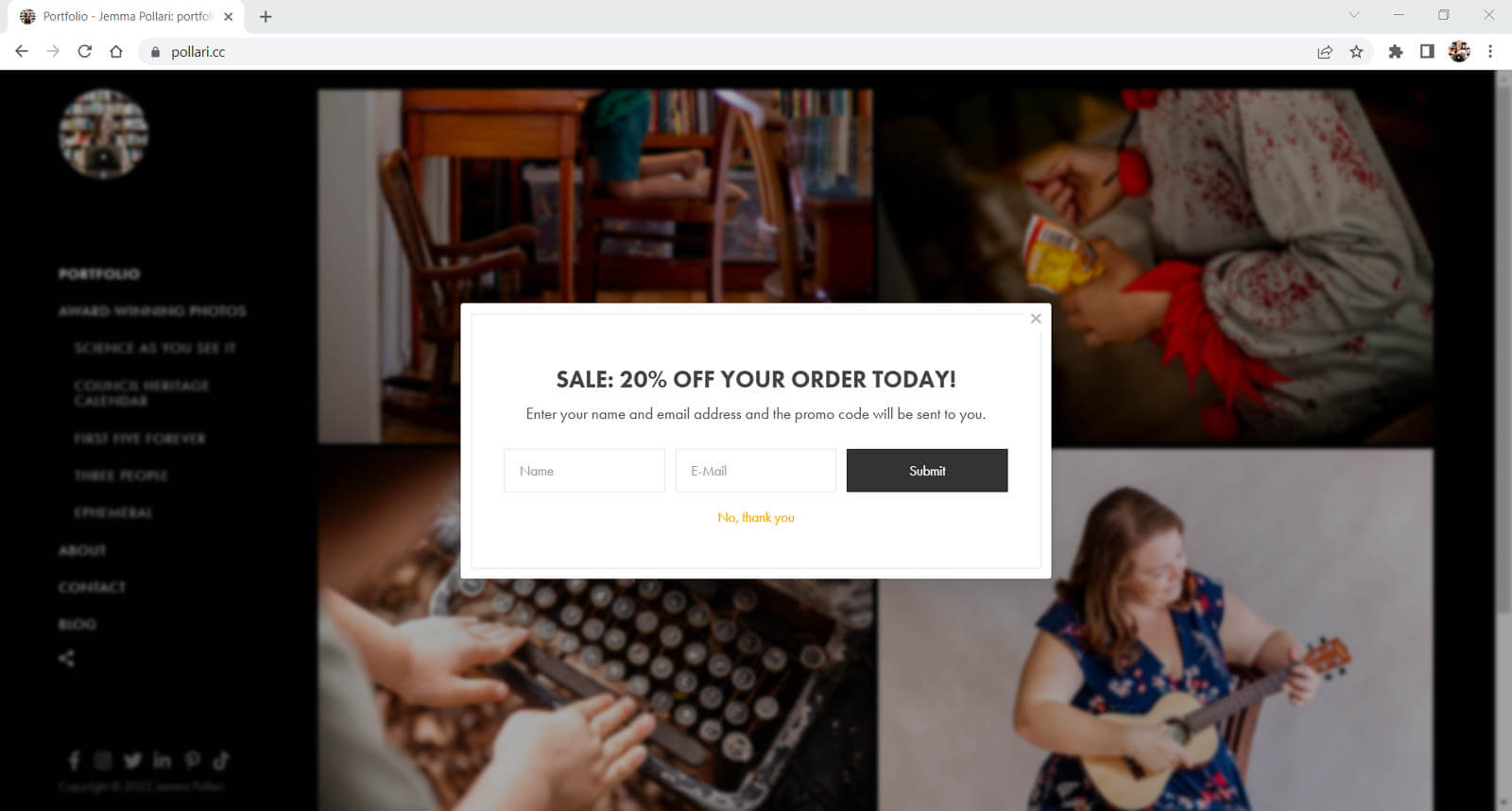Focus the Name input field
Viewport: 1512px width, 811px height.
click(584, 471)
